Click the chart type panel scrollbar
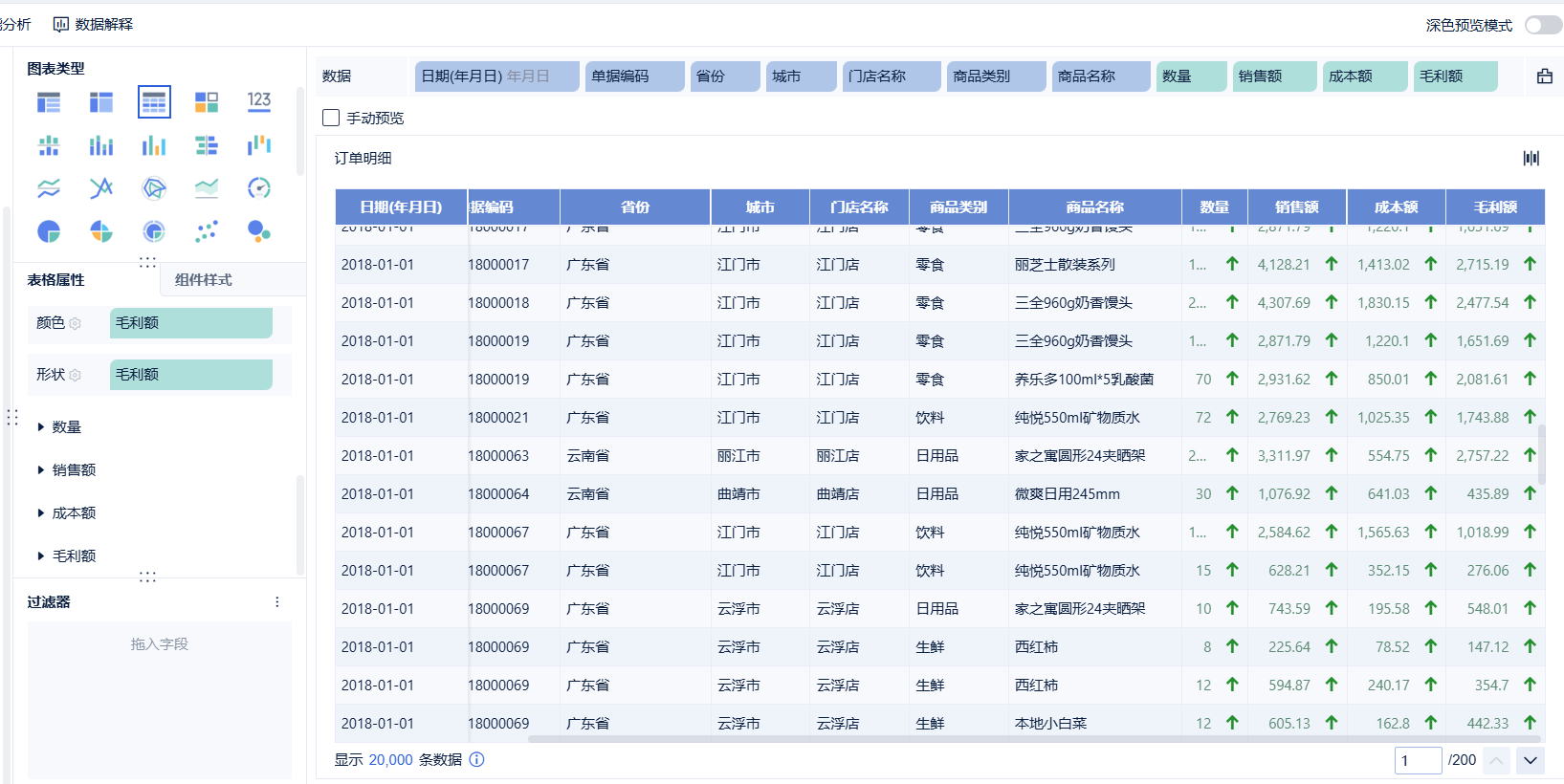 click(x=300, y=132)
